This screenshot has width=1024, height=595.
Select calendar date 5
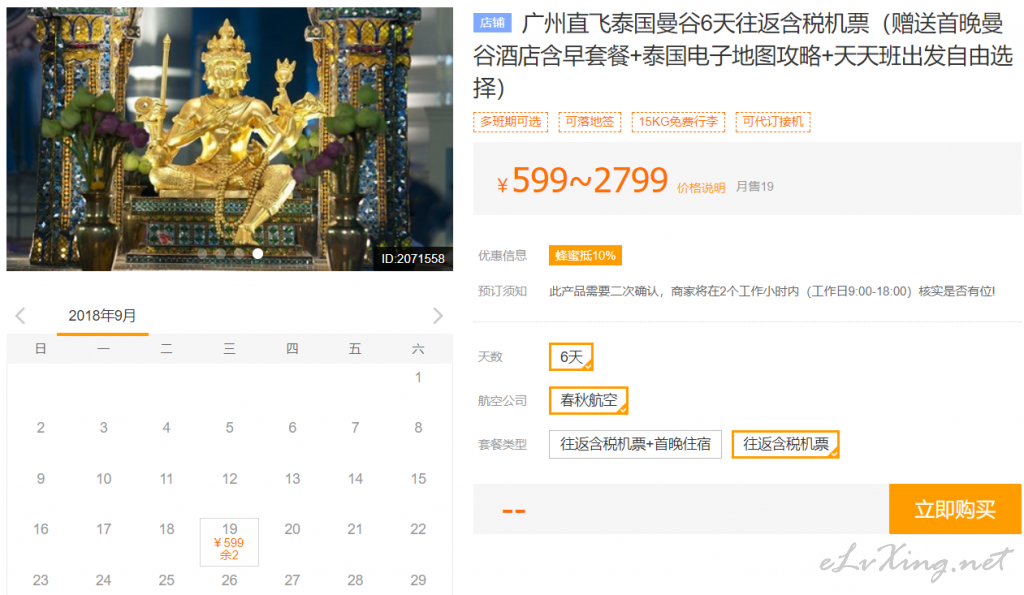(x=229, y=428)
